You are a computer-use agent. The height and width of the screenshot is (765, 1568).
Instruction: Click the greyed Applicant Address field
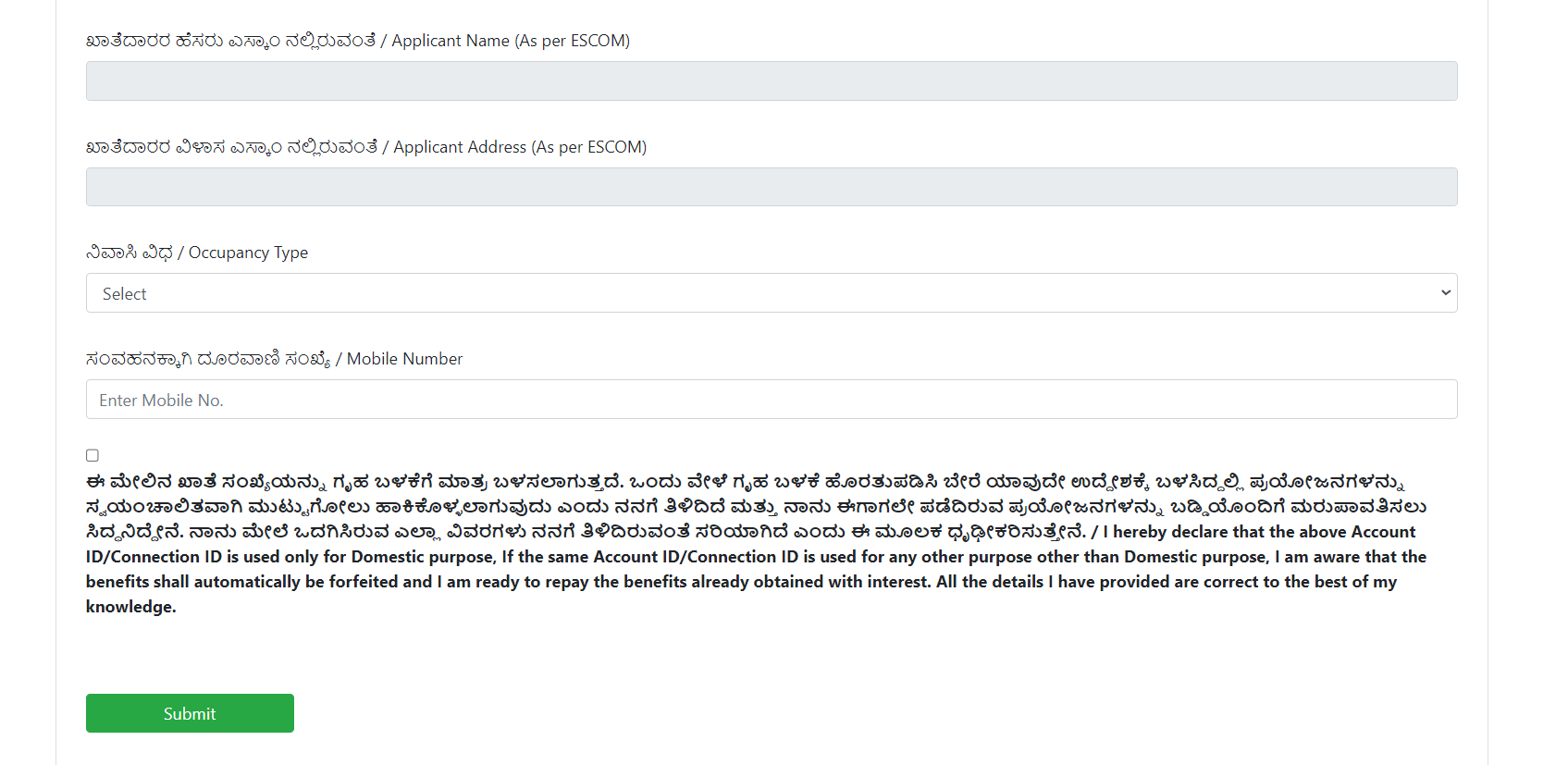coord(772,187)
